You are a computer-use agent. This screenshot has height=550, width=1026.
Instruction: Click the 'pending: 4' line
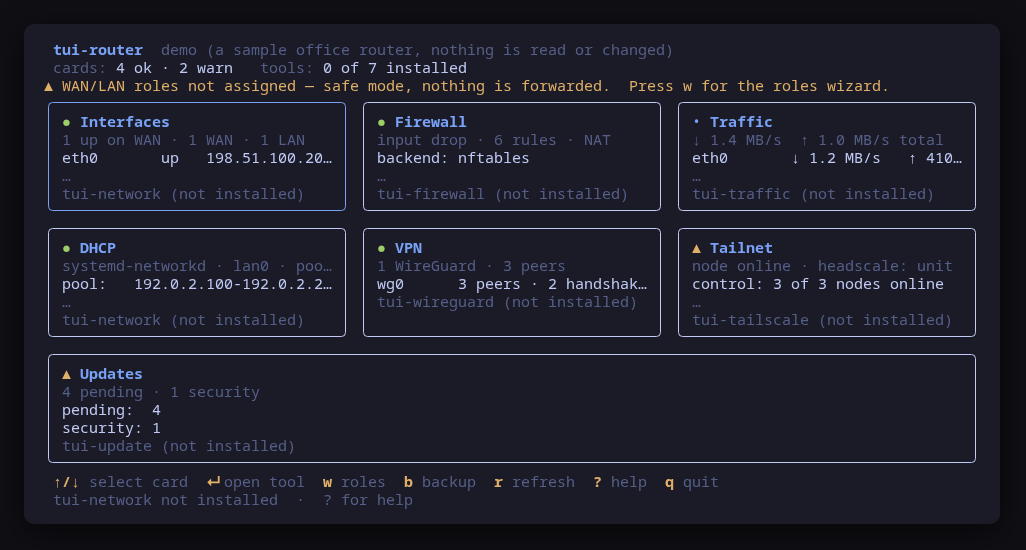click(x=111, y=410)
